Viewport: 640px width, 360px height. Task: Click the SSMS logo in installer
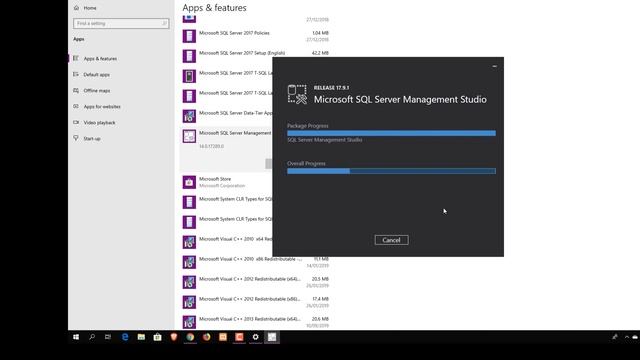click(297, 94)
